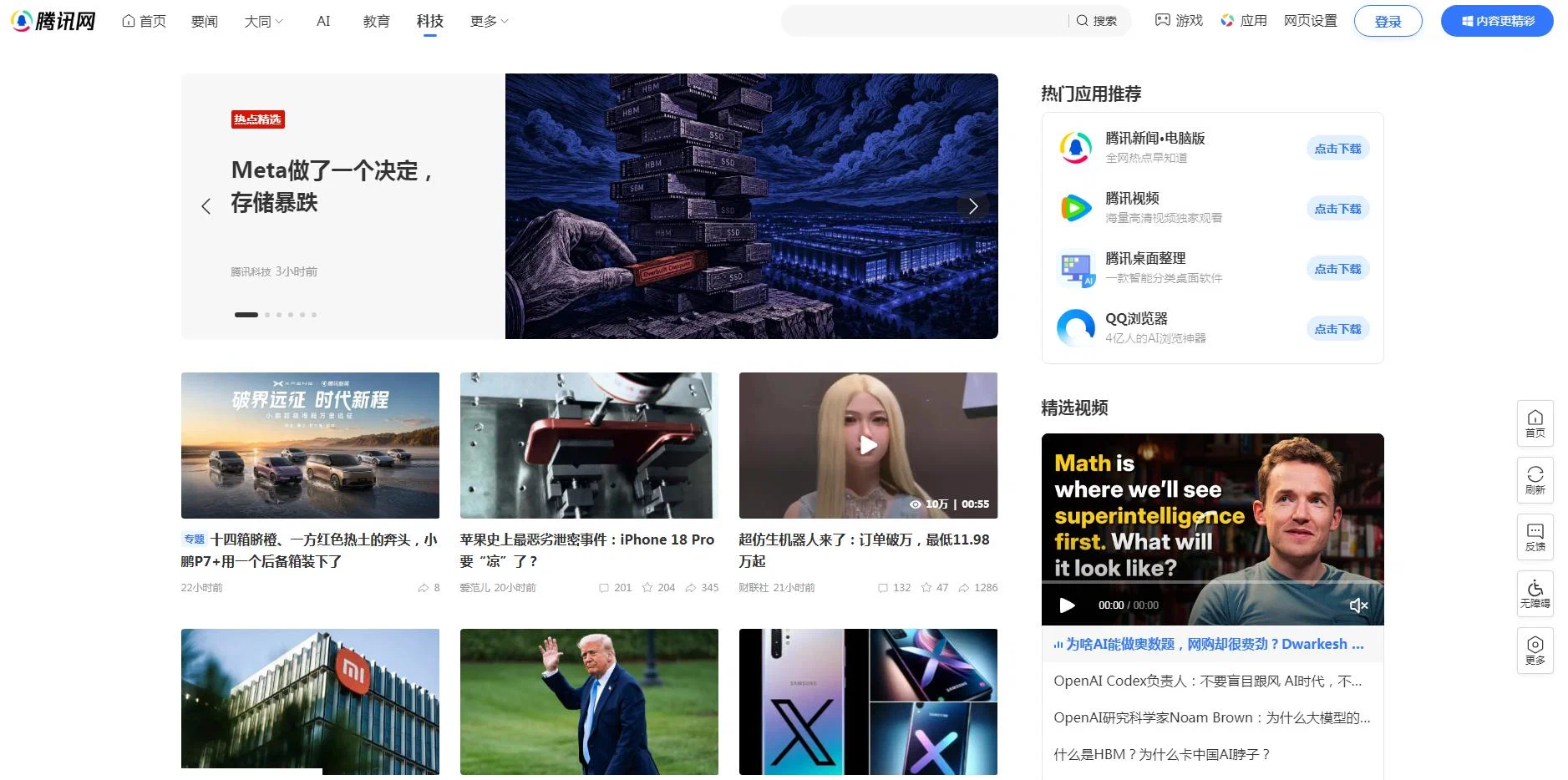
Task: Click star icon on 超仿生机器人 article
Action: click(926, 588)
